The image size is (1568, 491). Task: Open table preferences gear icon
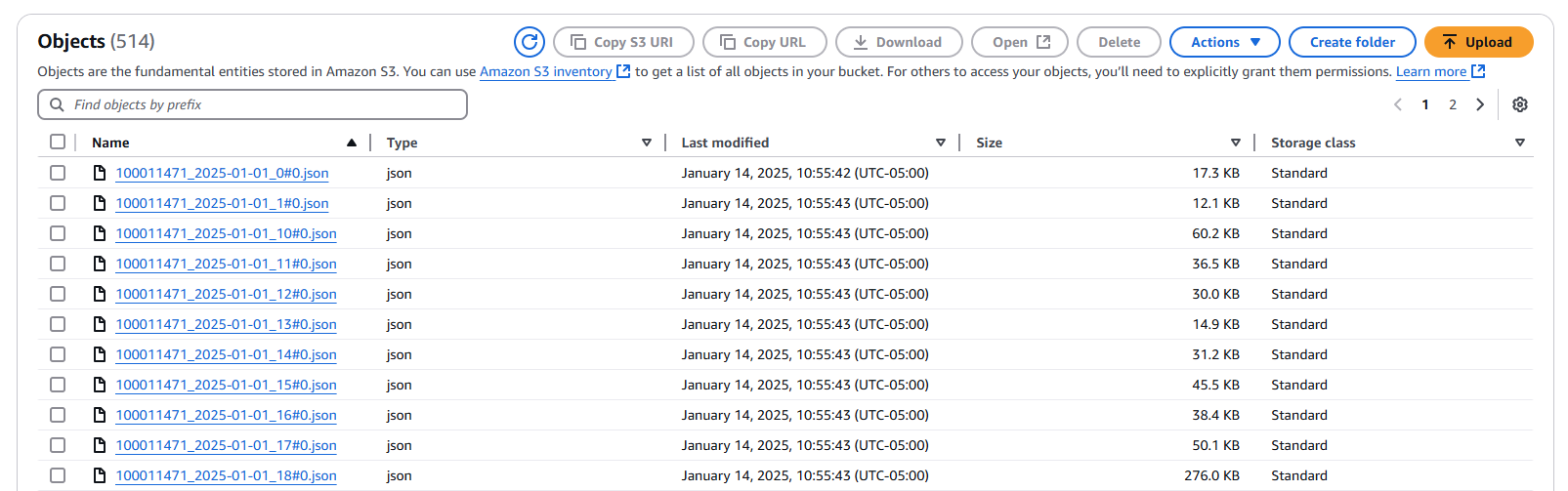click(x=1520, y=104)
